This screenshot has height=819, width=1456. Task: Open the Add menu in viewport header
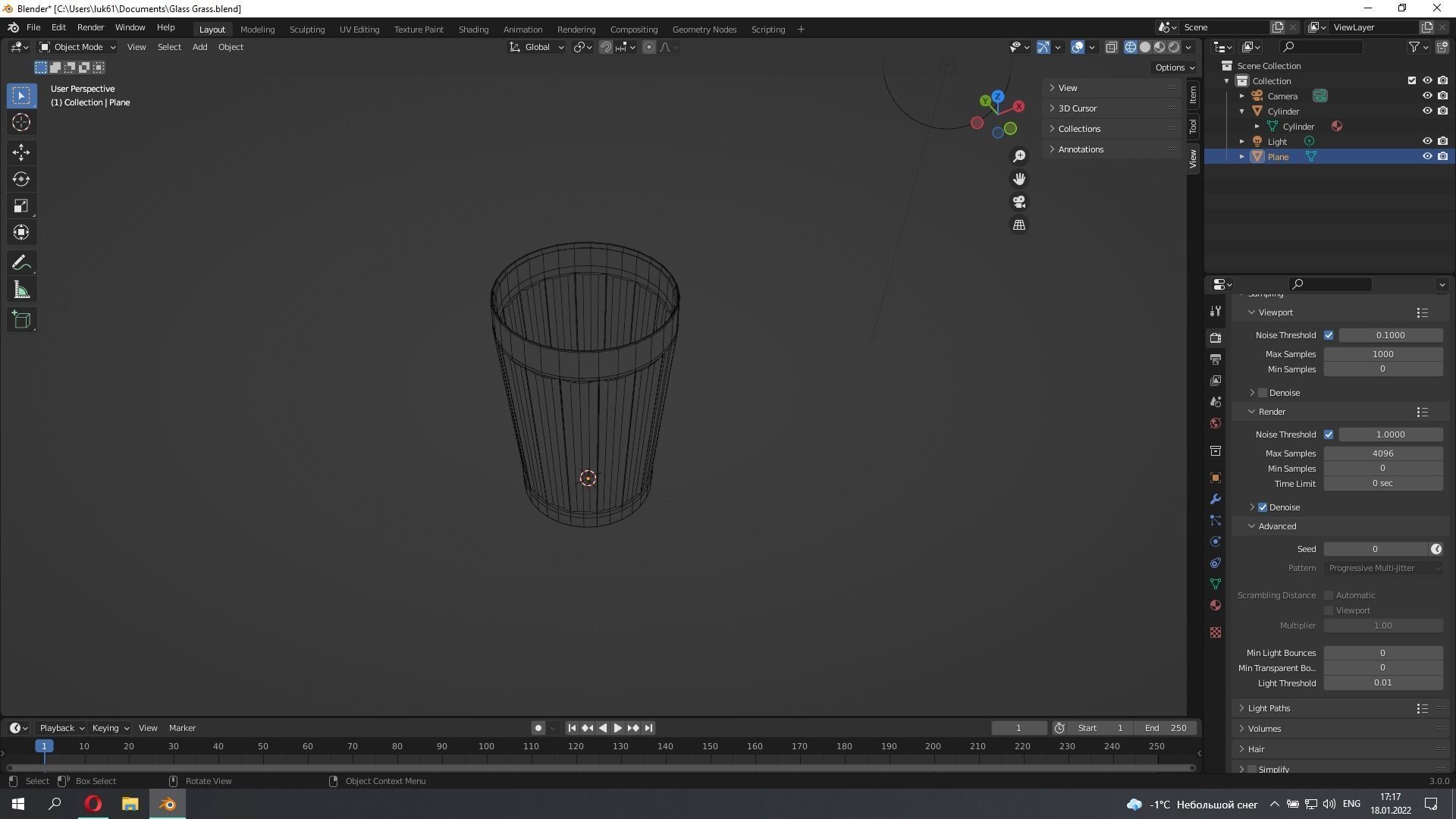click(x=199, y=47)
